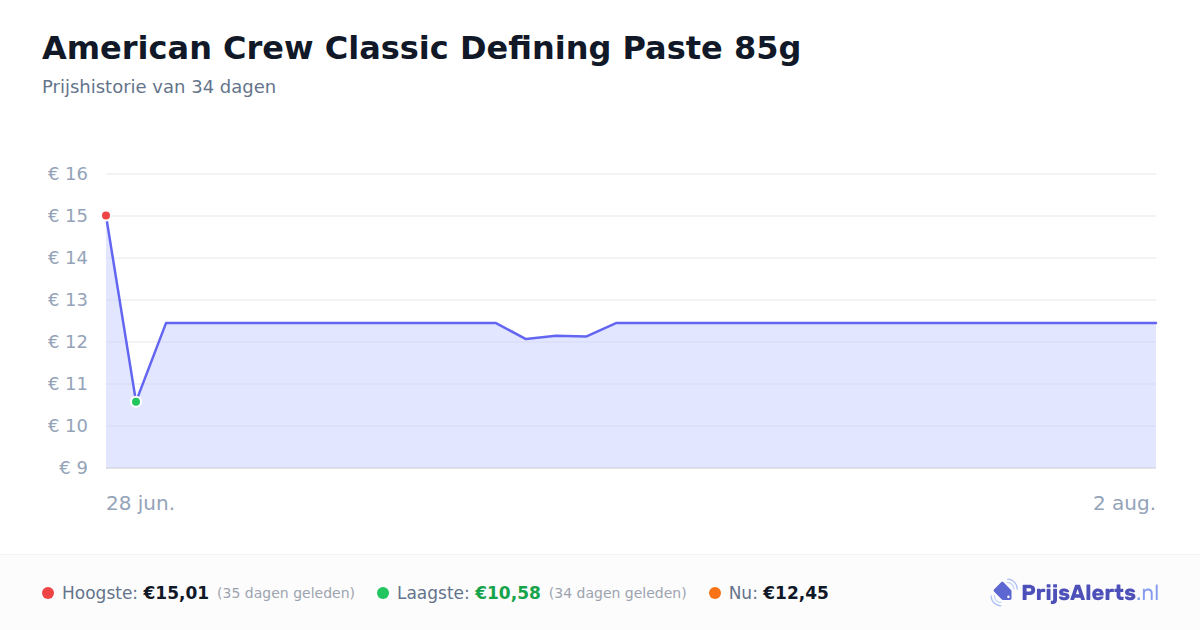Click the orange Nu legend dot

pos(715,593)
